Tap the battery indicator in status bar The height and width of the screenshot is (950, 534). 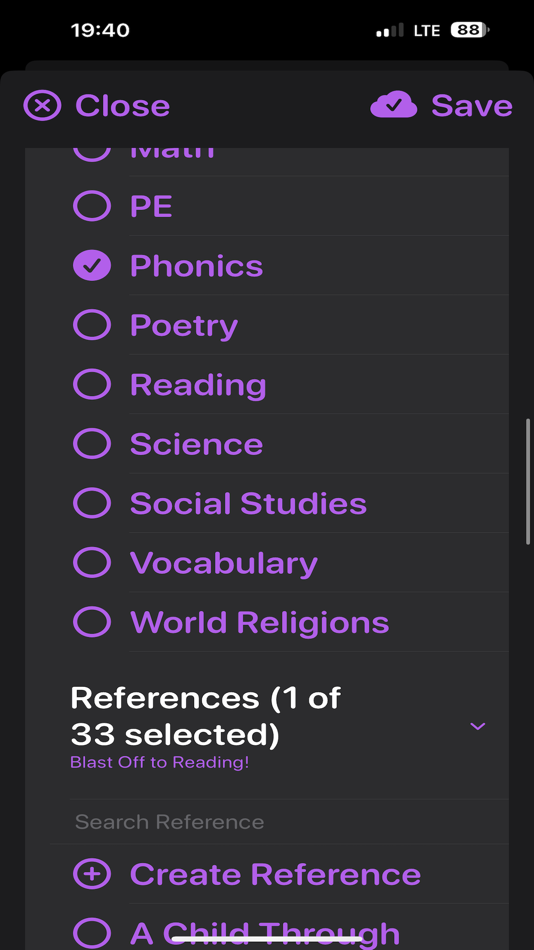click(x=470, y=30)
